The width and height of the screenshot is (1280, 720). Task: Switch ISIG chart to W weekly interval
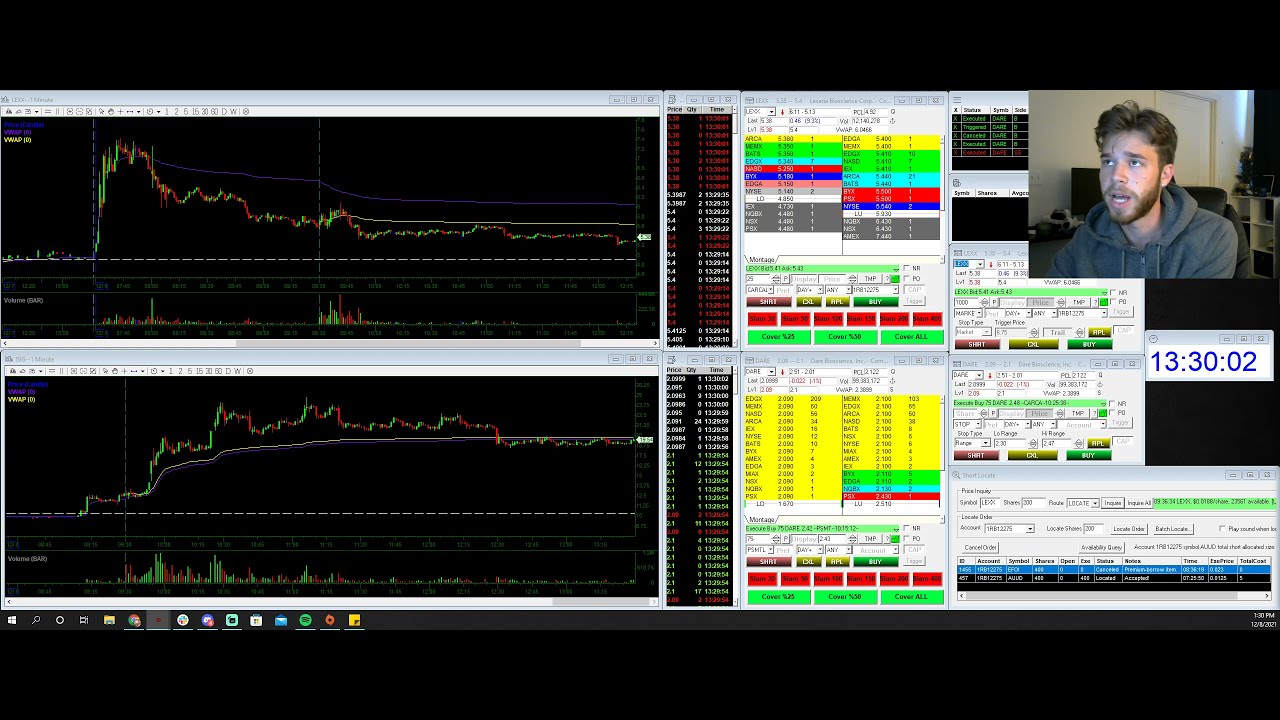237,371
